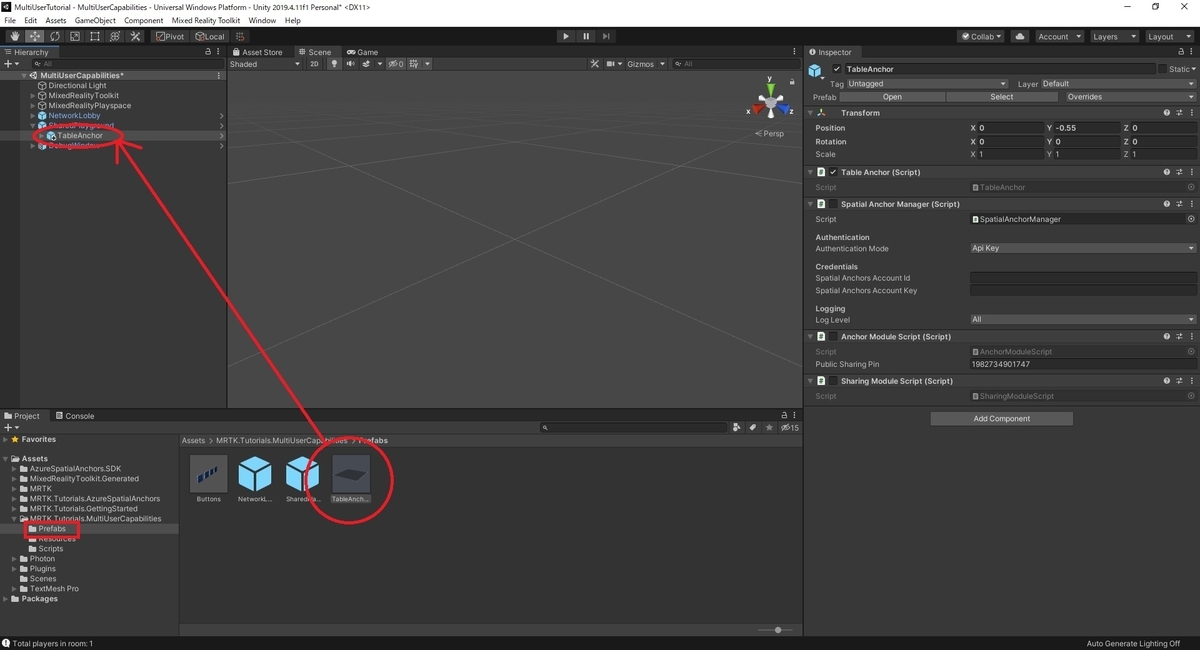This screenshot has height=650, width=1200.
Task: Click the cloud Services icon
Action: tap(1020, 37)
